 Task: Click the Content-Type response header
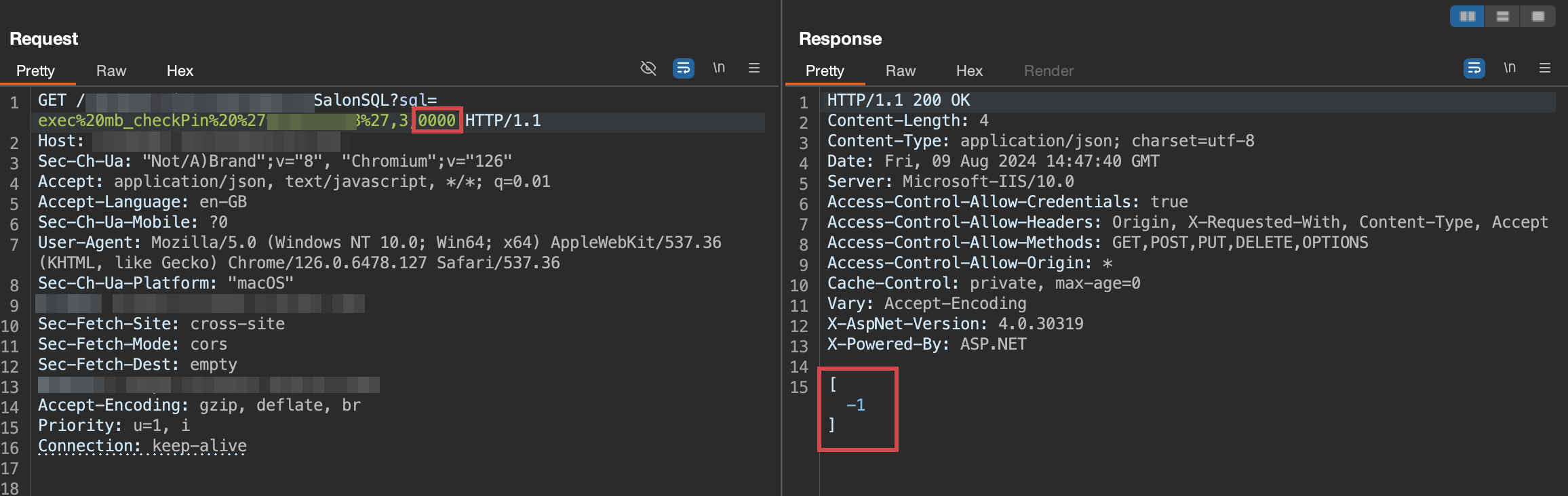pyautogui.click(x=1041, y=141)
